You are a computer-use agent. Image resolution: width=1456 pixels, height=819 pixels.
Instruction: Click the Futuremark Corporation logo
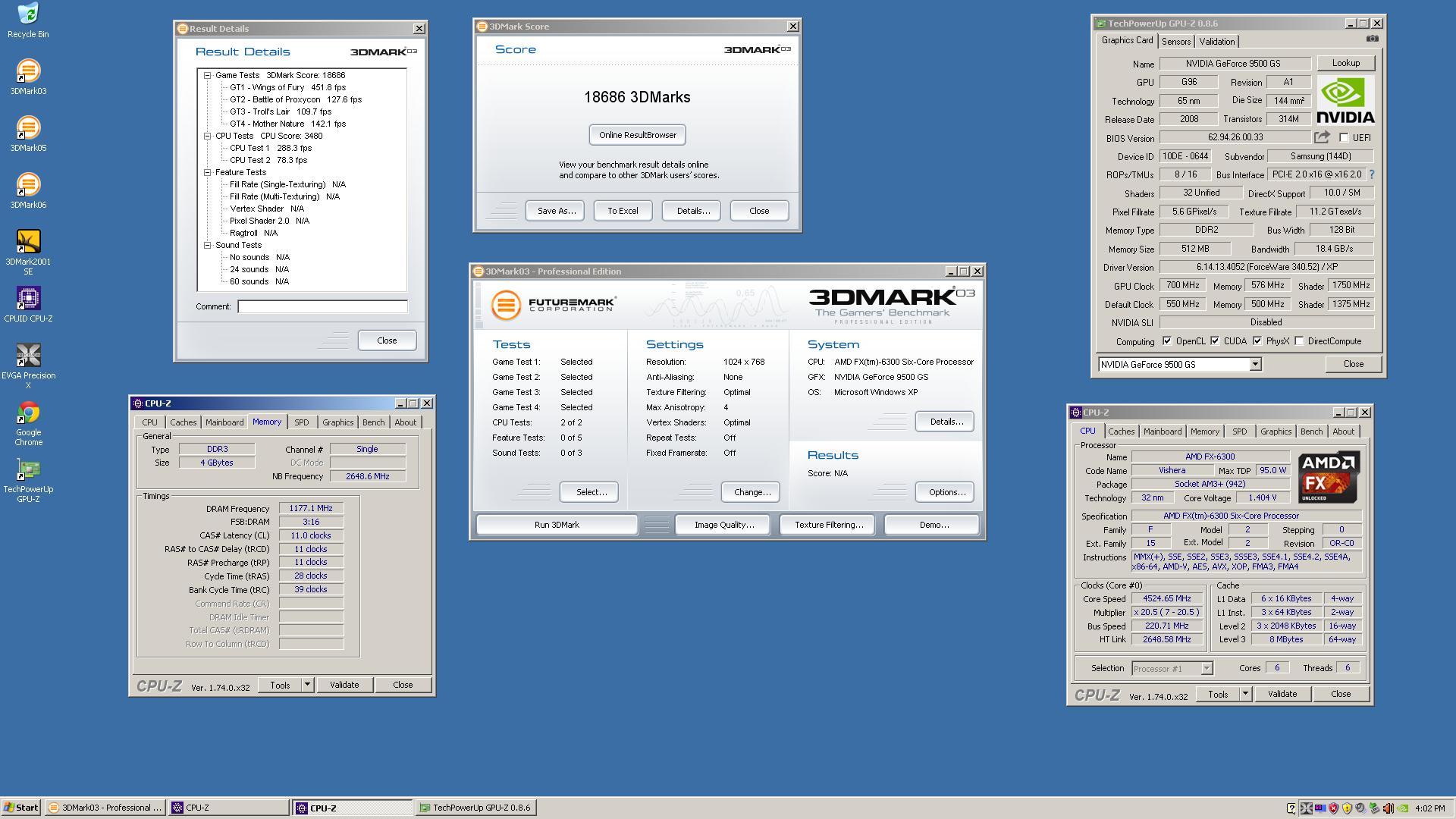point(553,305)
